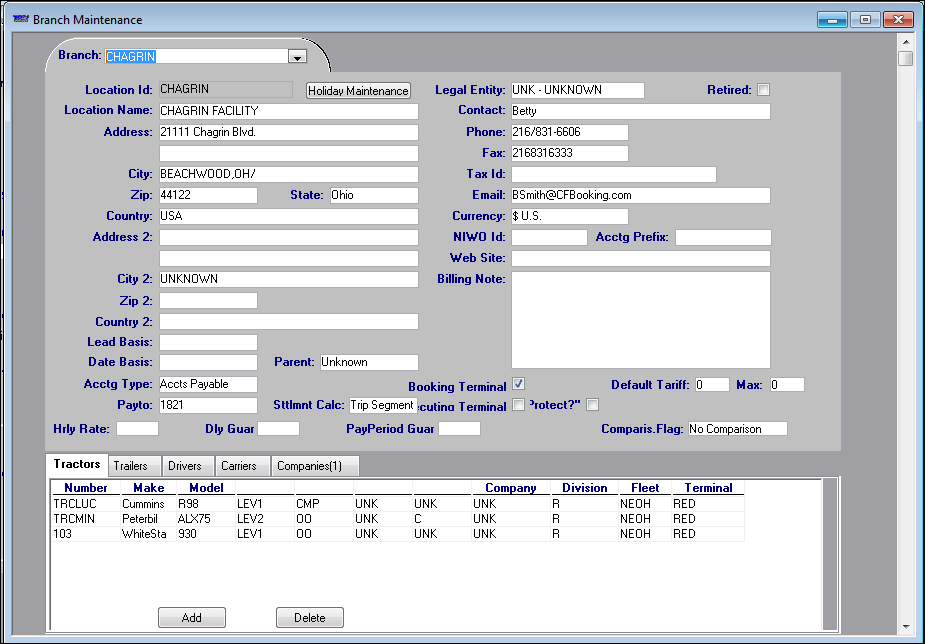Sort by the Number column header

(85, 488)
